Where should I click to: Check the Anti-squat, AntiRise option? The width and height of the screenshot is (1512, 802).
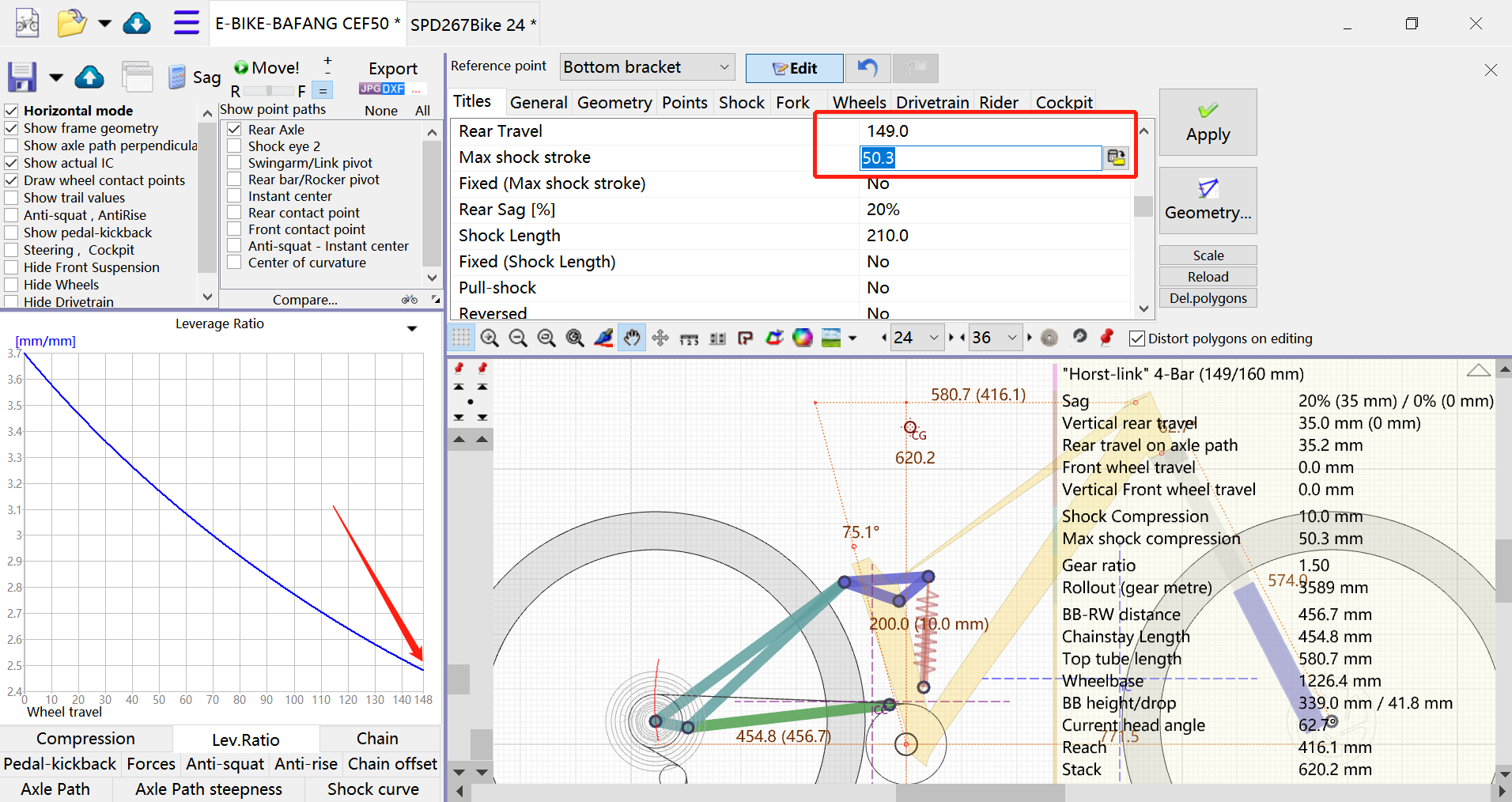point(12,215)
